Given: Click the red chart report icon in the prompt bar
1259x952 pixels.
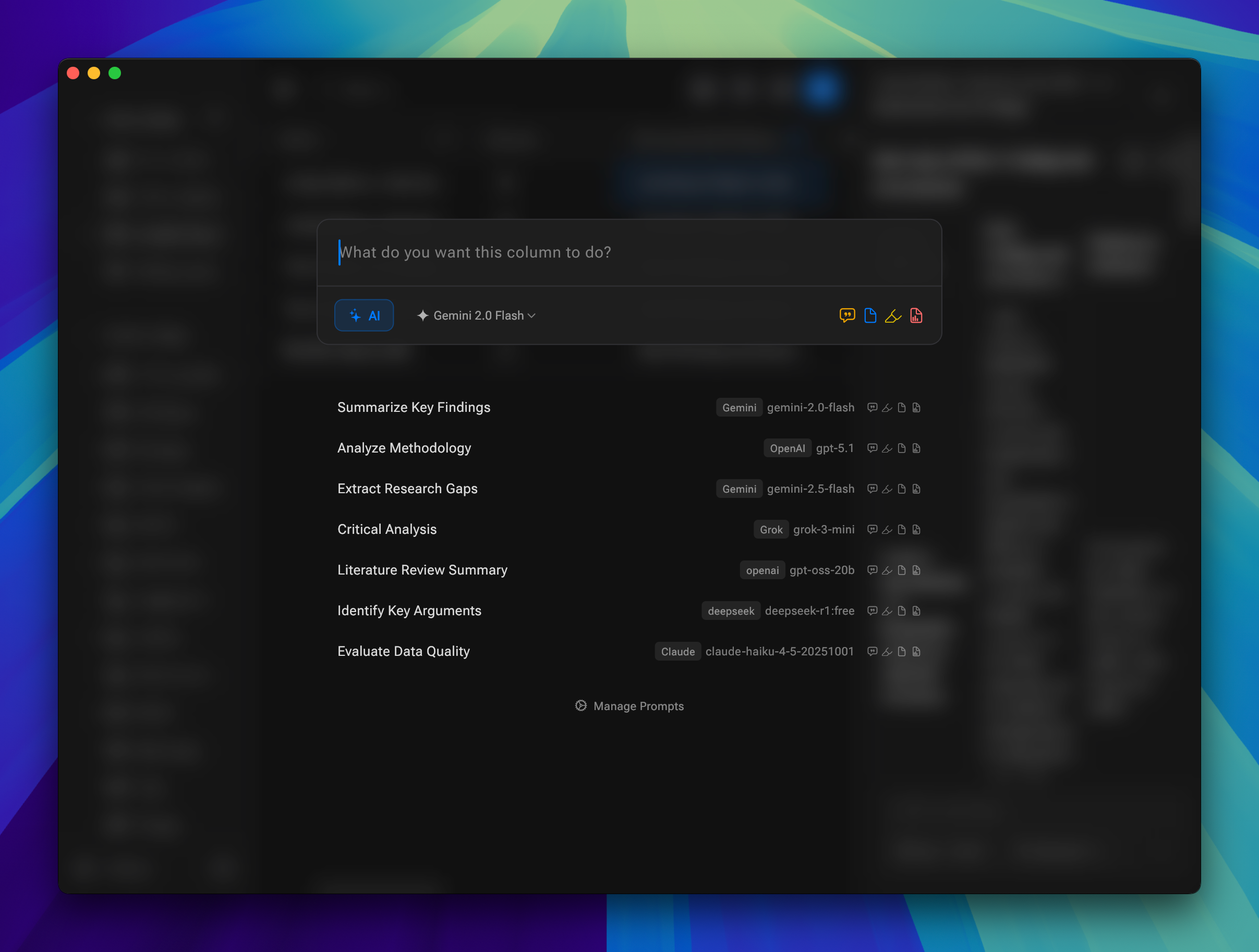Looking at the screenshot, I should tap(916, 315).
